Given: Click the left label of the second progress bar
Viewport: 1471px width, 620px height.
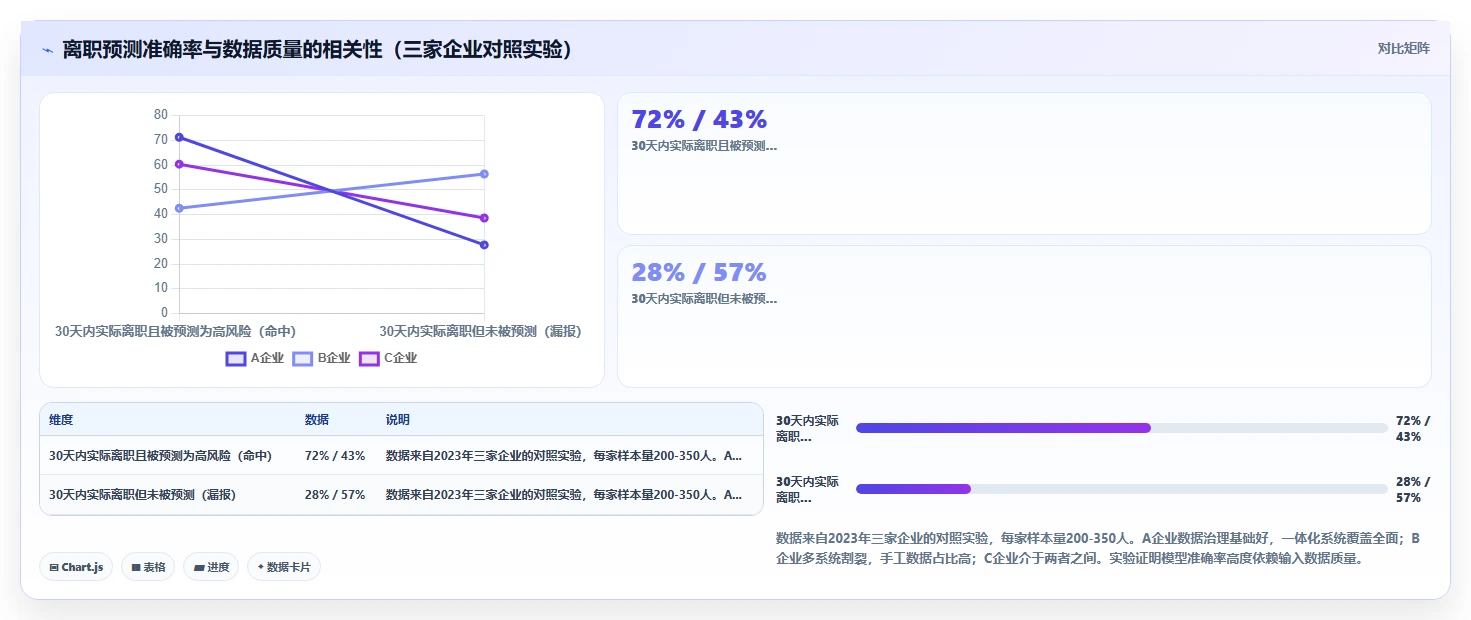Looking at the screenshot, I should coord(808,490).
